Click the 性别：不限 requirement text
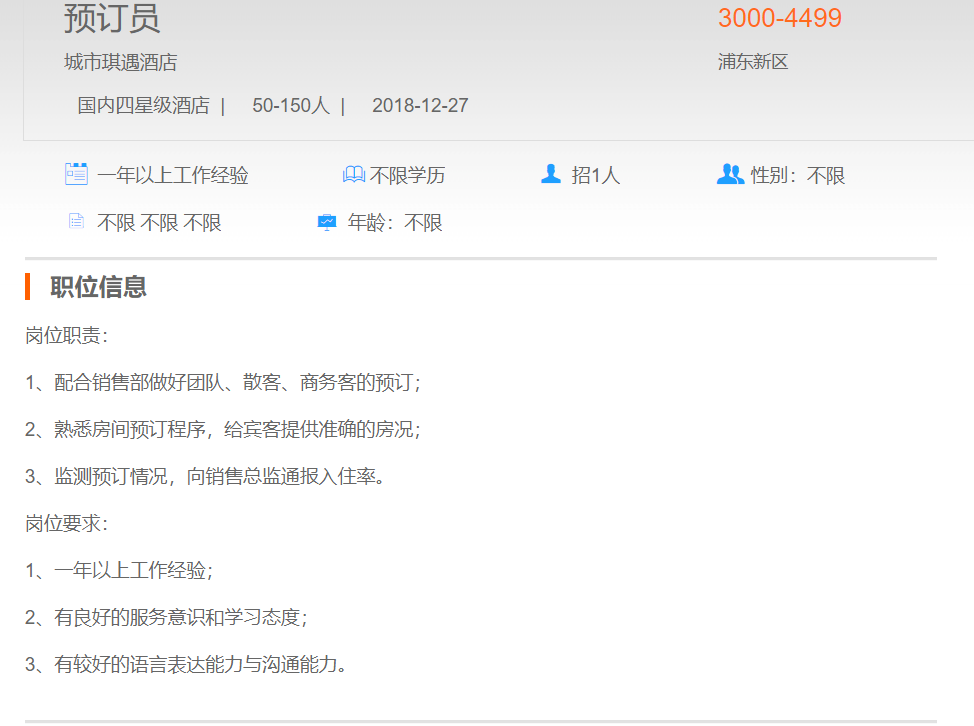This screenshot has height=726, width=974. [797, 176]
